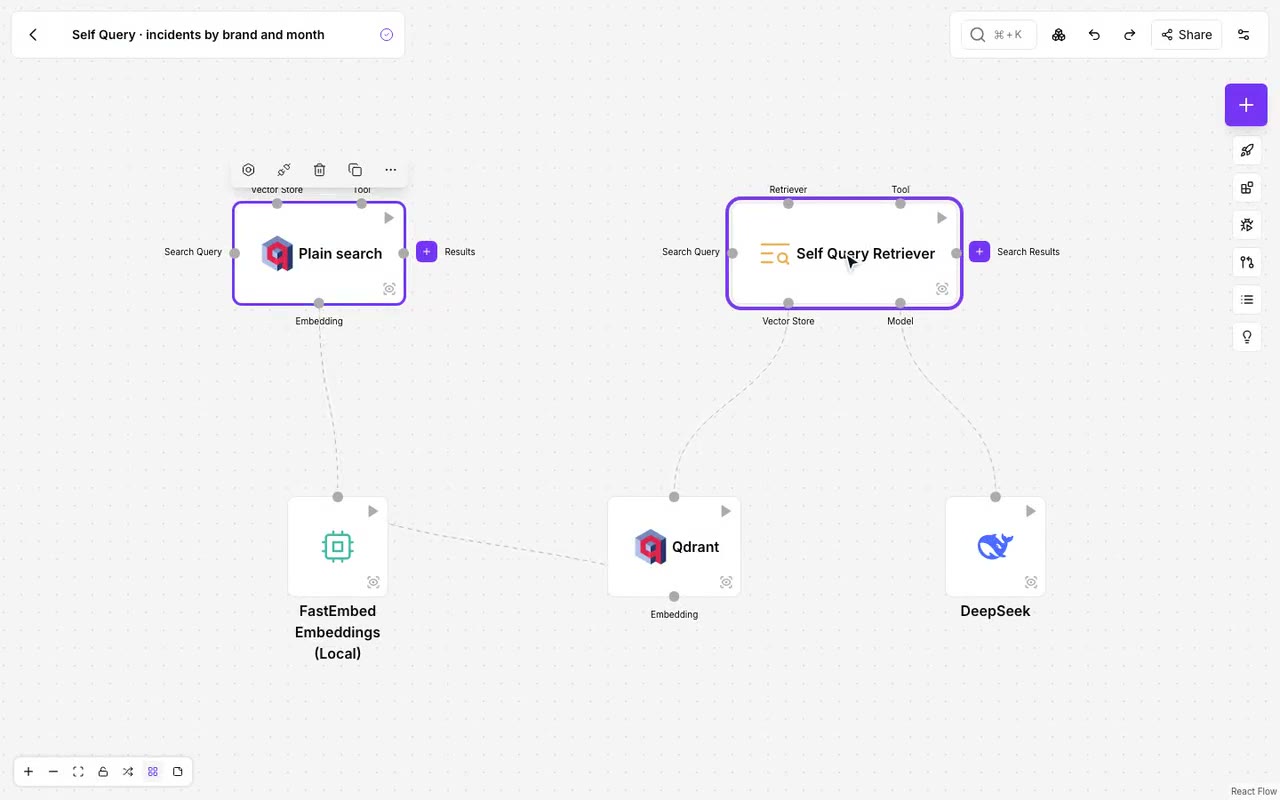
Task: Click the shuffle auto-layout icon
Action: point(128,772)
